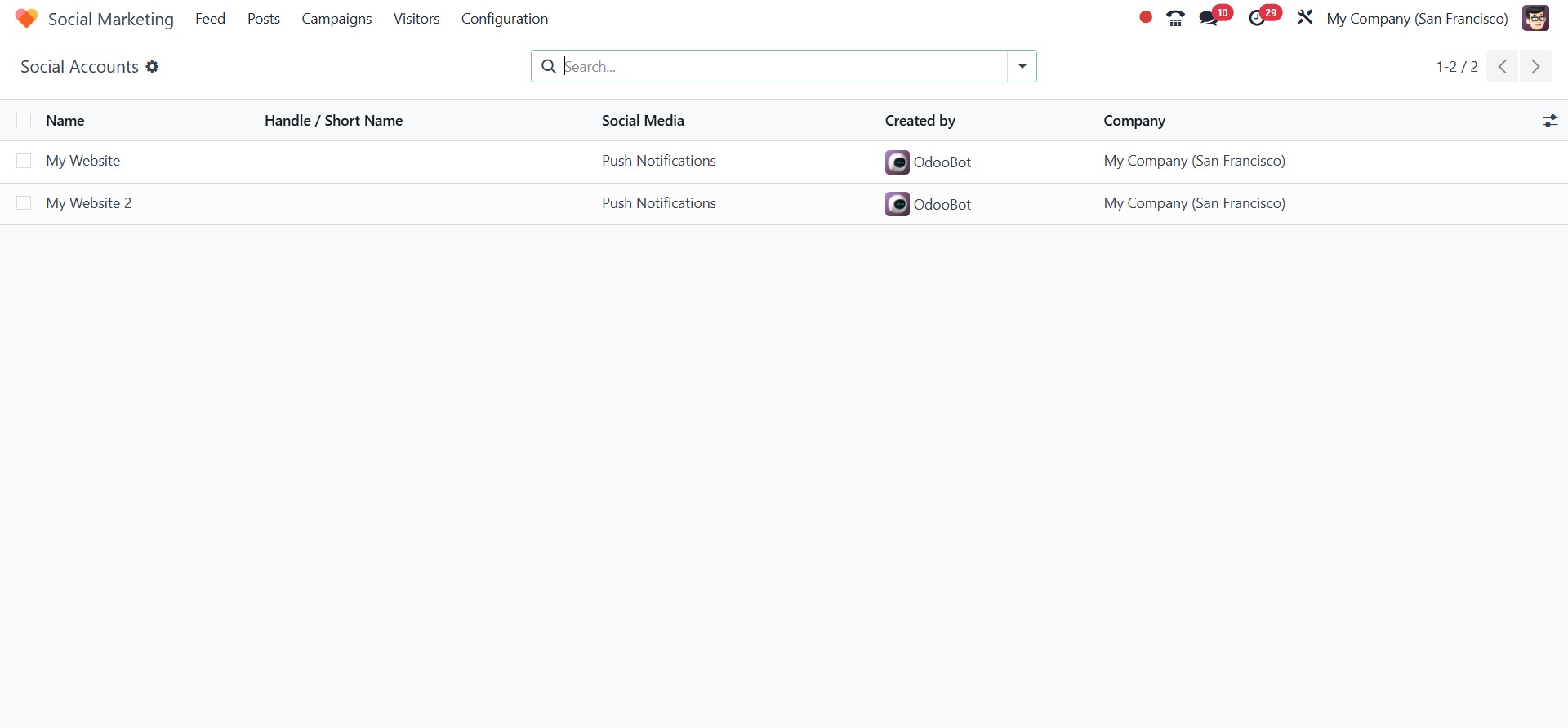Go to the previous page of records

pos(1502,66)
